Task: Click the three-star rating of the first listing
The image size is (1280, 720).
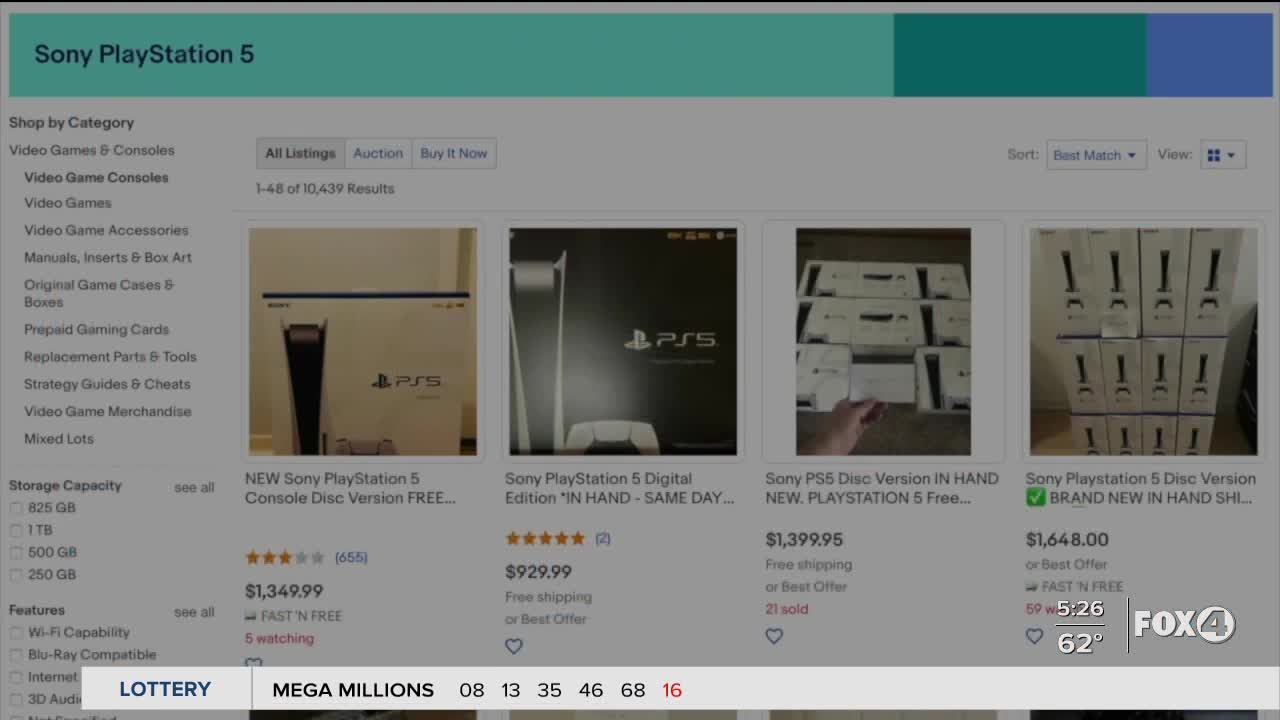Action: (285, 558)
